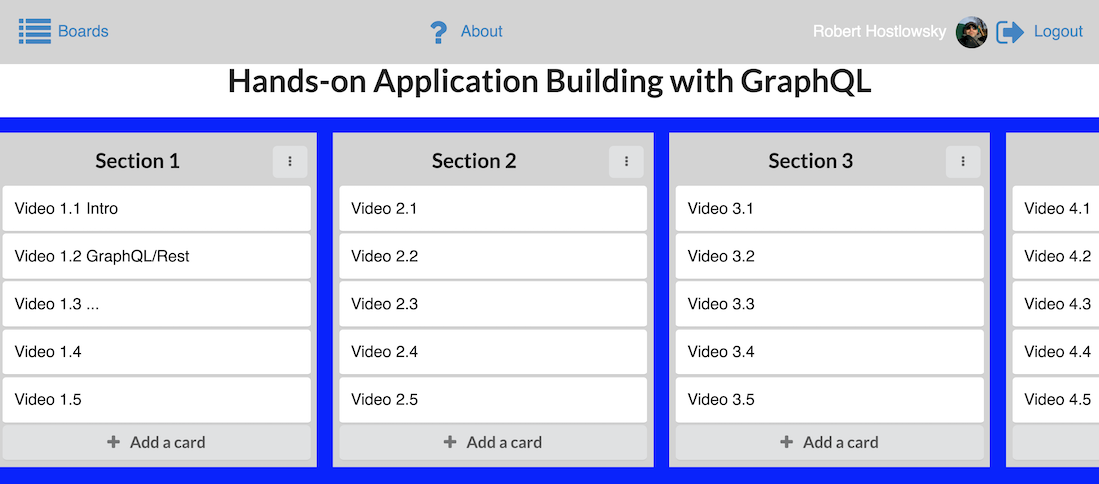The image size is (1099, 484).
Task: Open Section 1 options menu
Action: 290,162
